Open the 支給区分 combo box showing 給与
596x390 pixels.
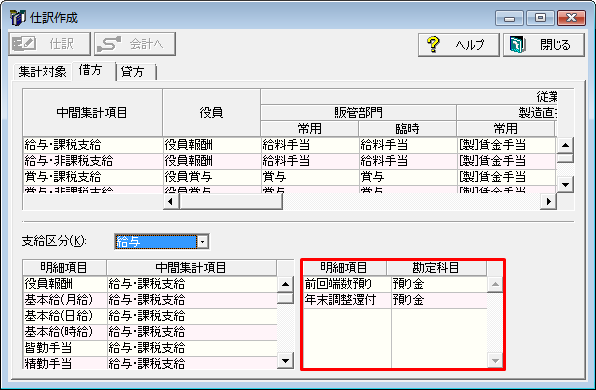162,241
